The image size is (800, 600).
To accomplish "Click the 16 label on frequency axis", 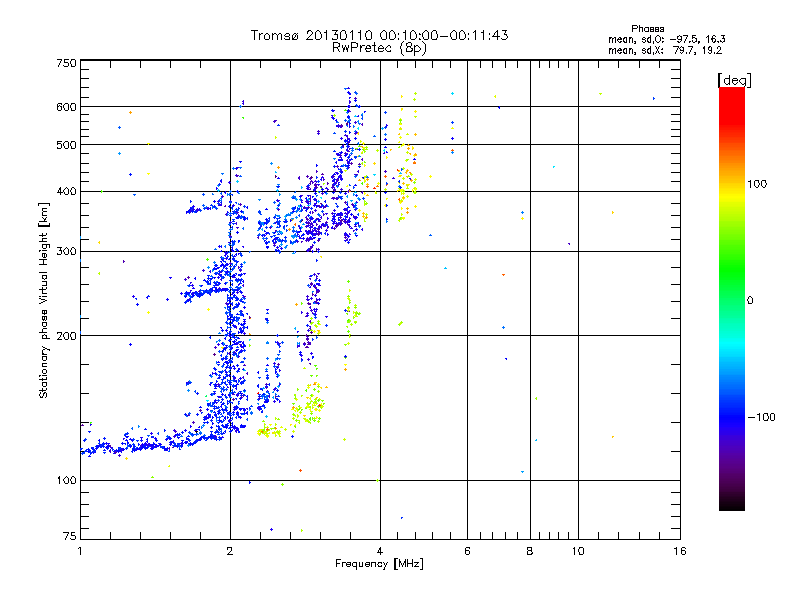I will pyautogui.click(x=680, y=551).
